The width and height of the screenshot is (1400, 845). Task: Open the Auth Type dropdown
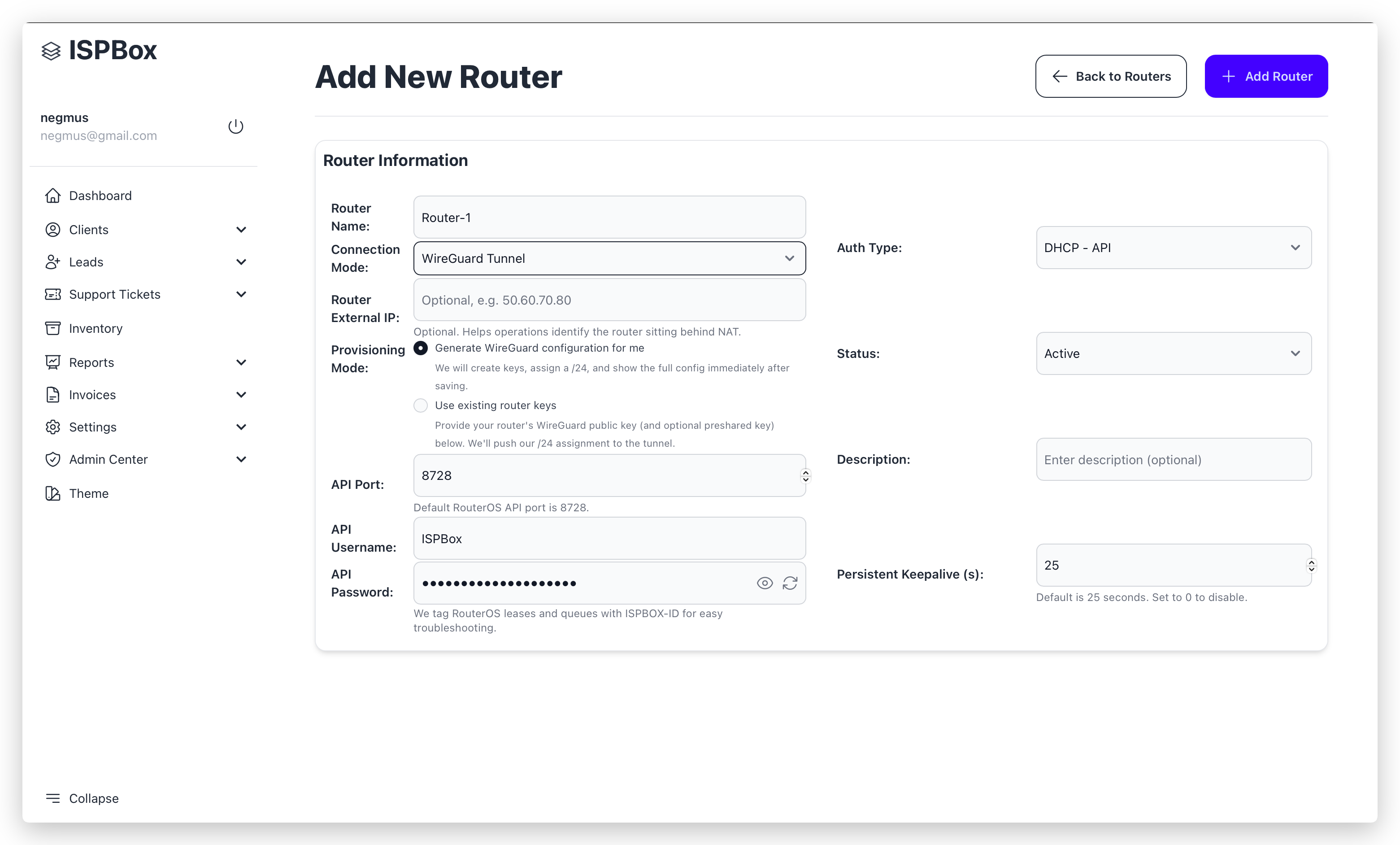coord(1173,248)
